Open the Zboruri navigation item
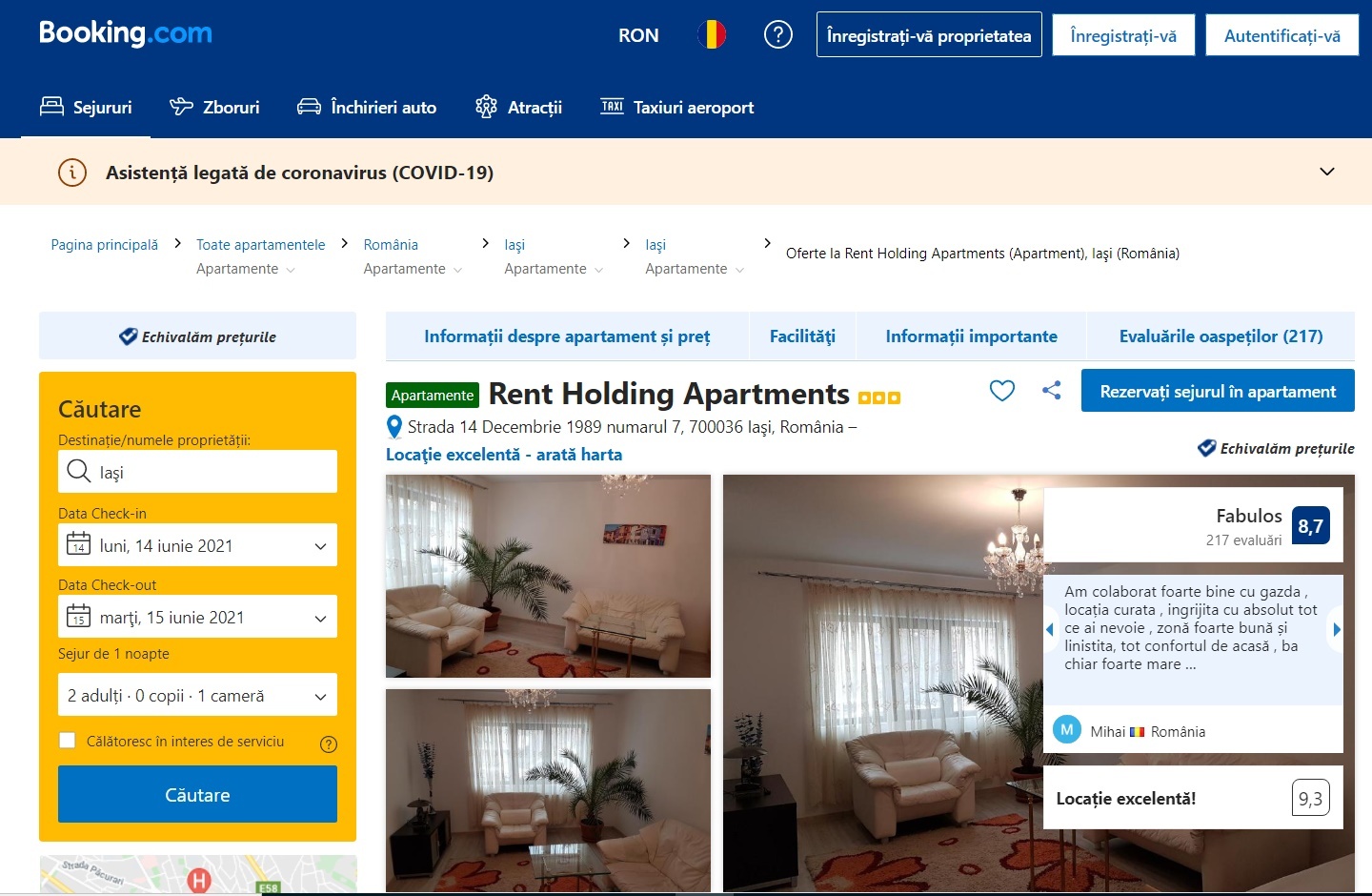Screen dimensions: 1372x896 click(214, 107)
